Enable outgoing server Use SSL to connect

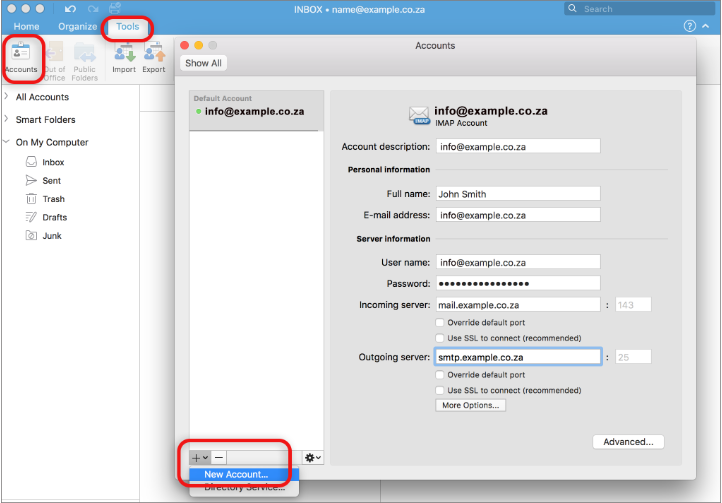point(440,391)
